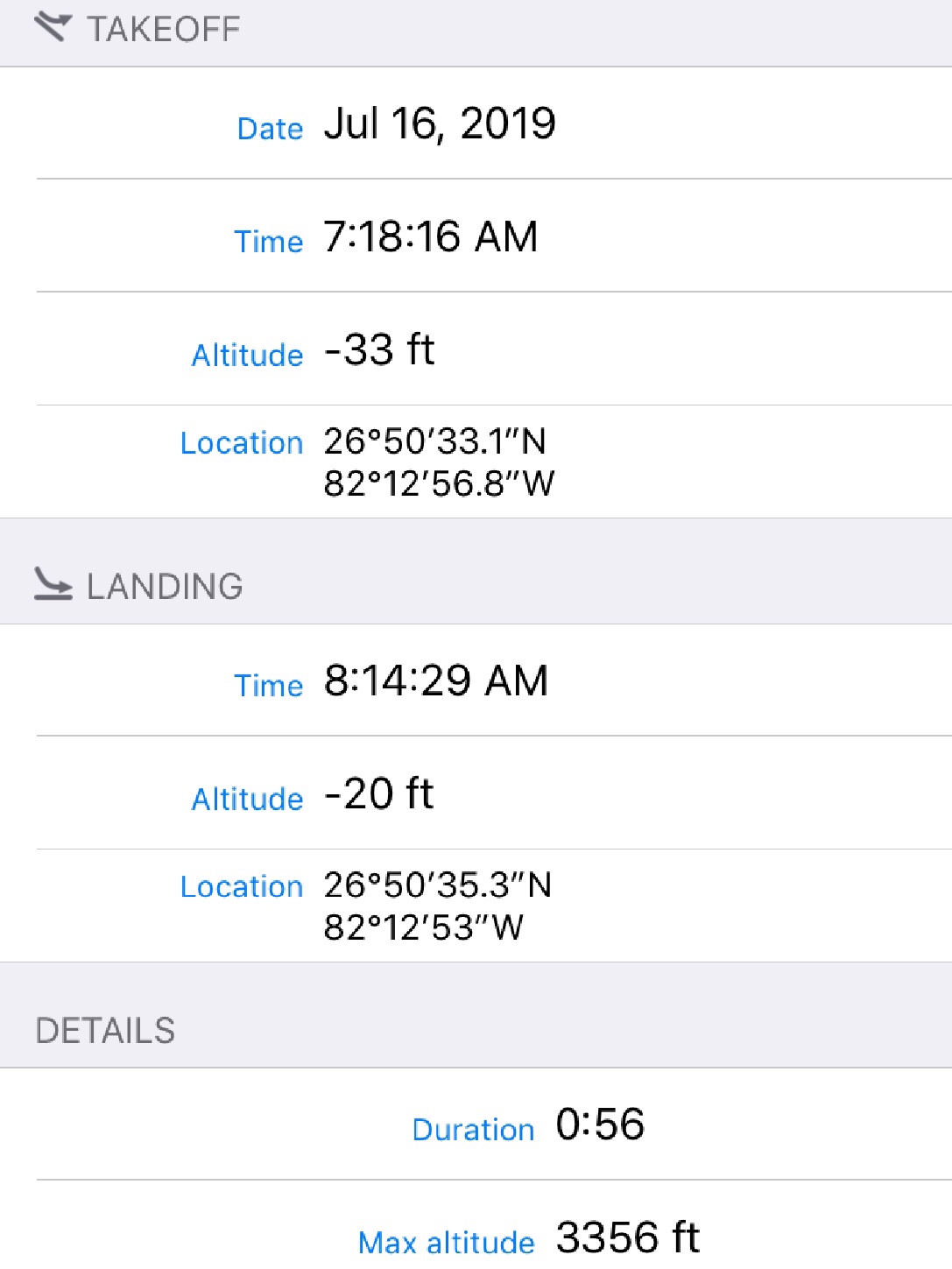The image size is (952, 1269).
Task: Select the 3356 ft max altitude value
Action: pos(627,1237)
